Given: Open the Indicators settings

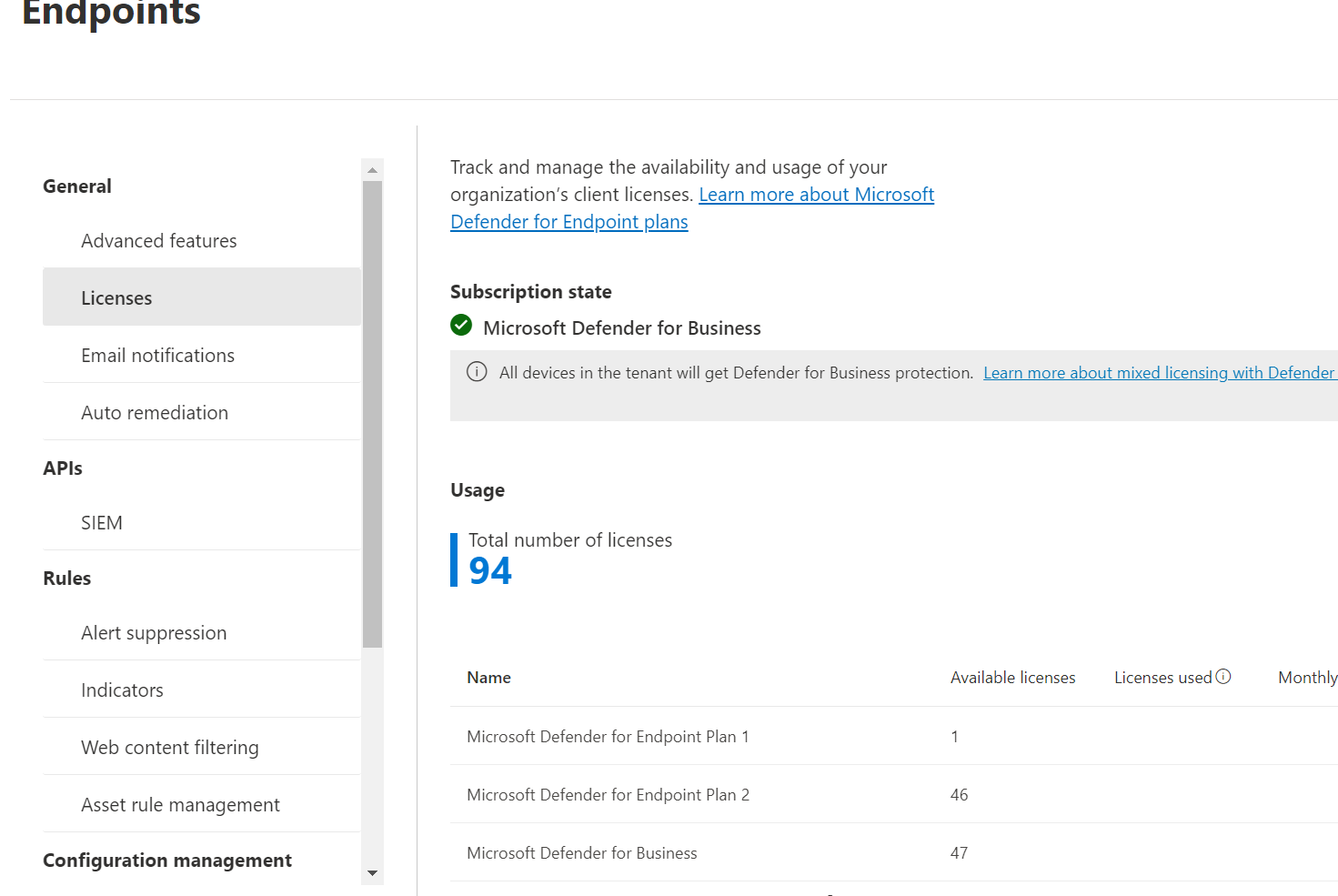Looking at the screenshot, I should click(x=122, y=690).
